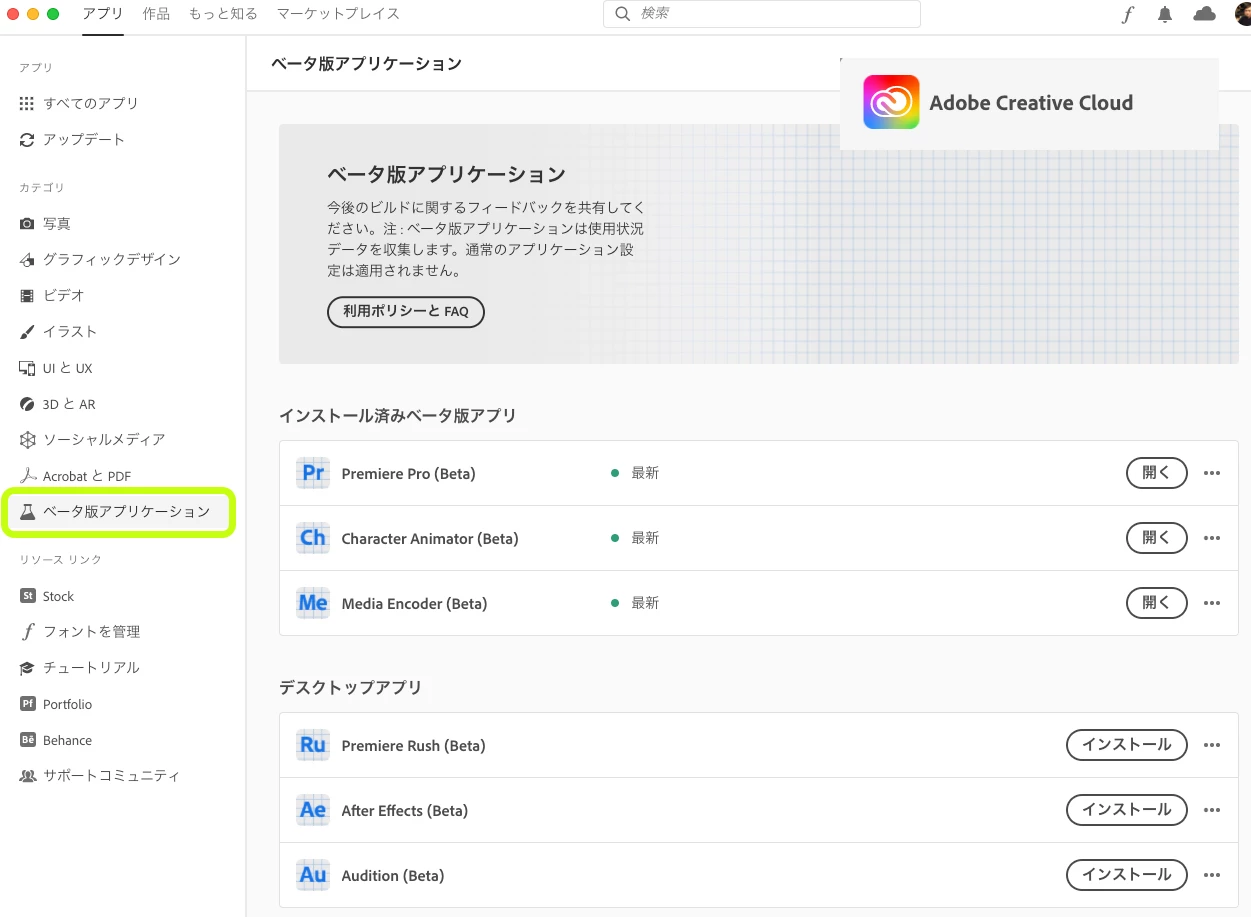Click 開く for Media Encoder (Beta)
The height and width of the screenshot is (917, 1251).
click(x=1157, y=603)
